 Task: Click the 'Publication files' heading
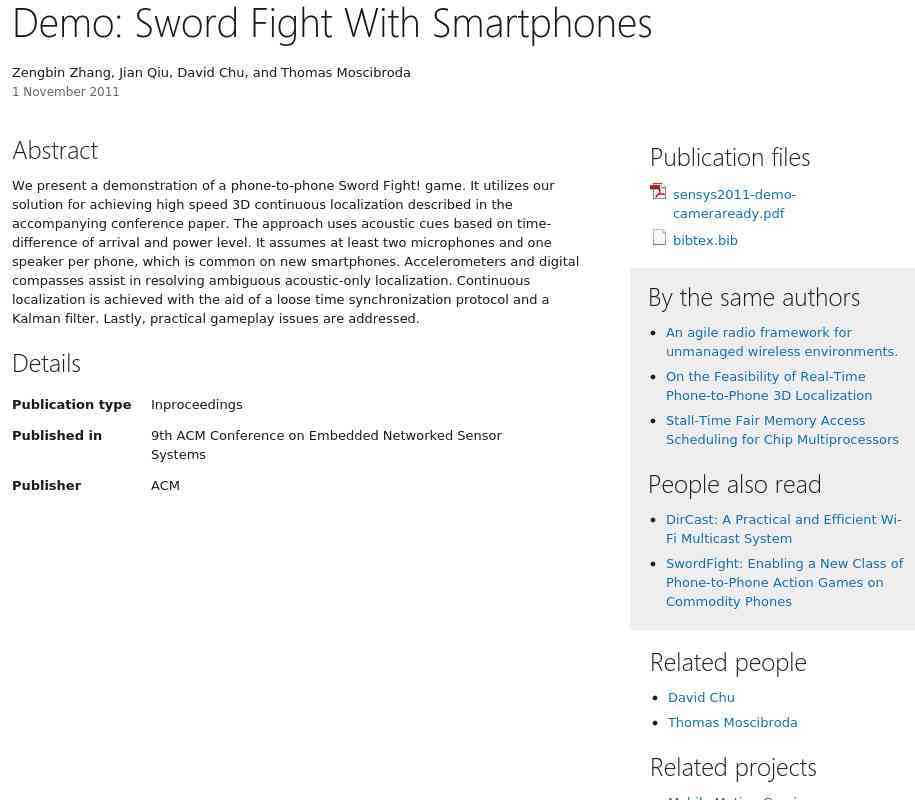[729, 157]
